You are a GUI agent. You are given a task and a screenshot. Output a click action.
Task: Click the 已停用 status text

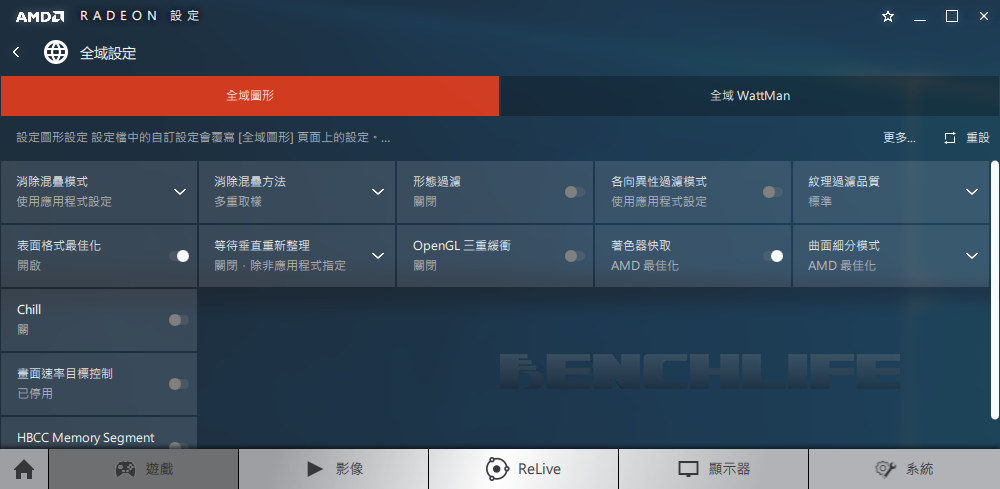34,393
